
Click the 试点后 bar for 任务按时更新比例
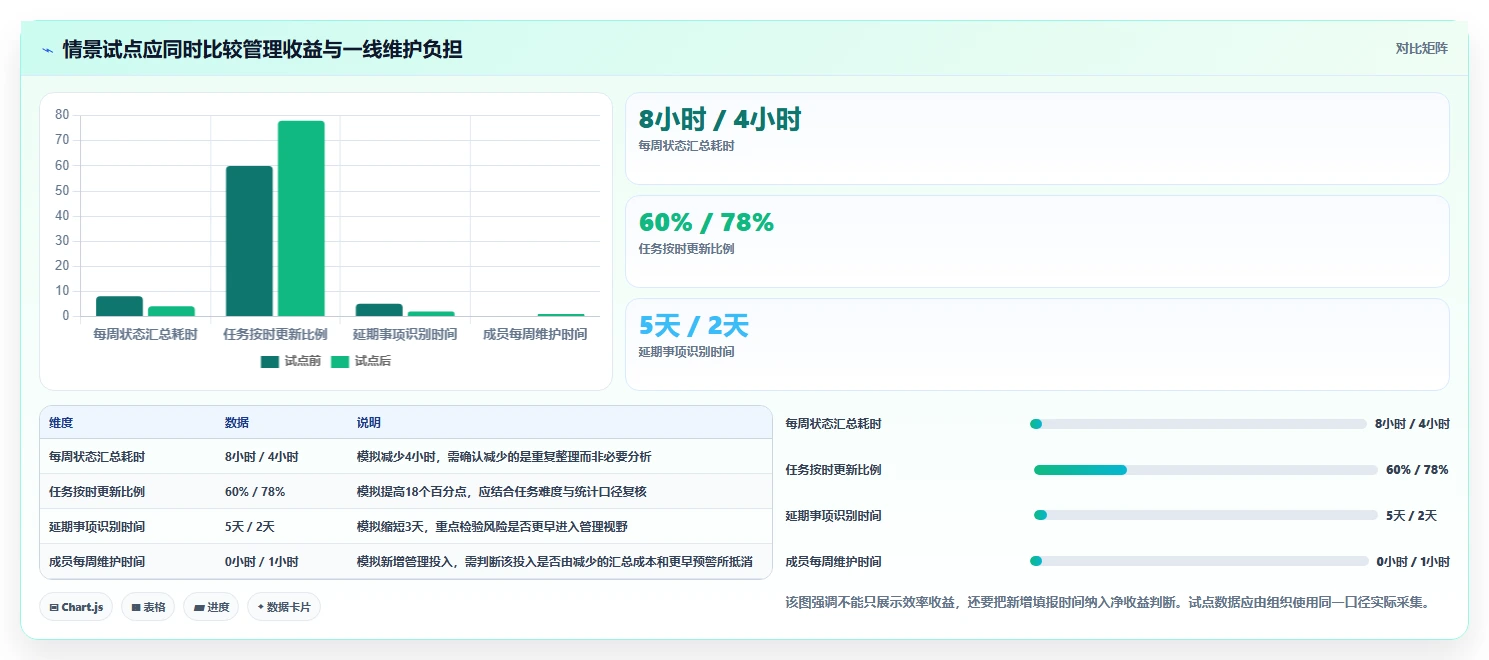(301, 218)
